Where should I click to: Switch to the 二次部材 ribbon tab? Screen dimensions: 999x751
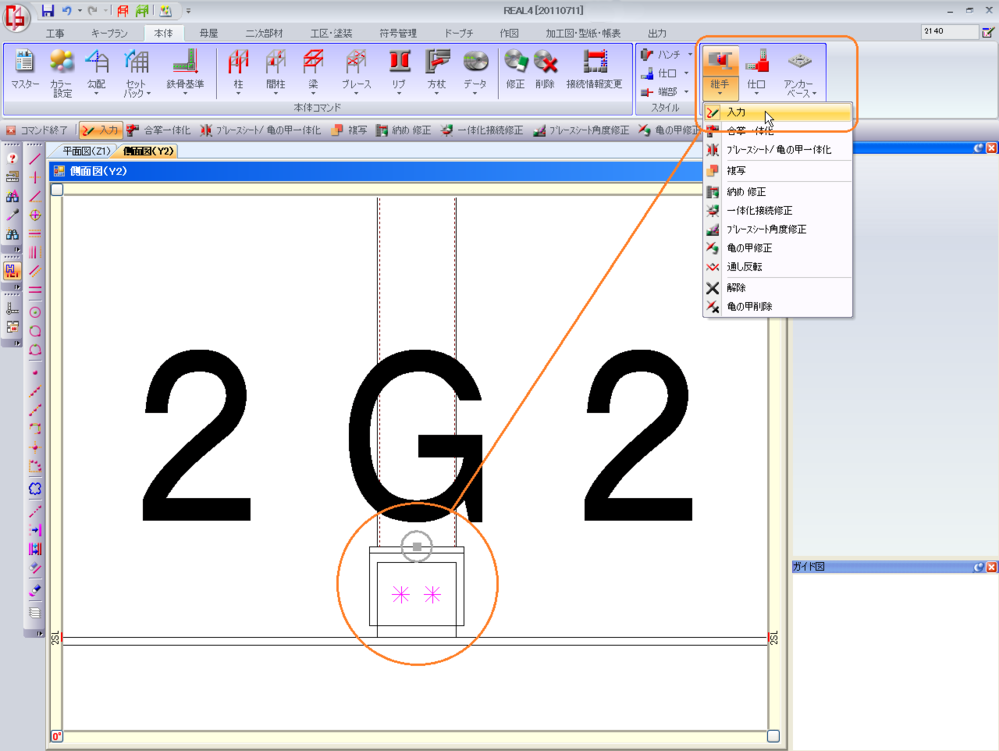(x=264, y=33)
